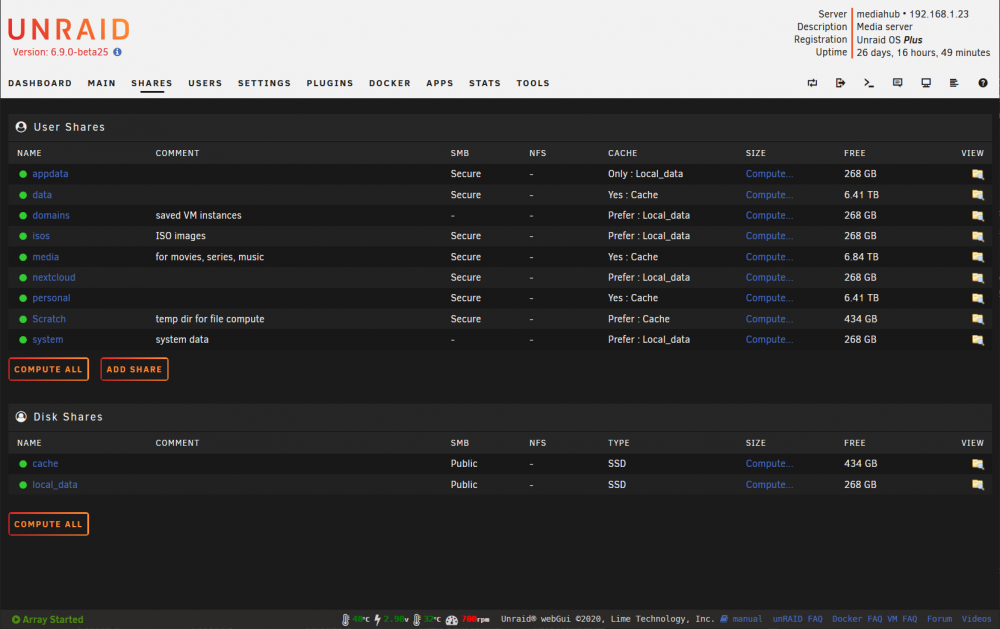Open the Docker FAQ footer link
Viewport: 1000px width, 629px height.
tap(857, 619)
